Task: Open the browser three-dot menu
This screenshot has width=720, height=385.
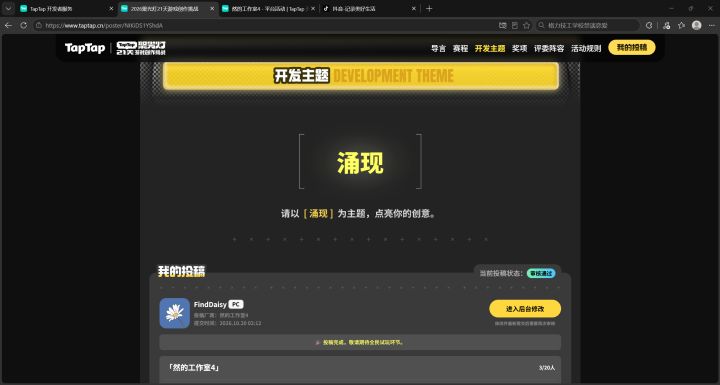Action: 712,25
